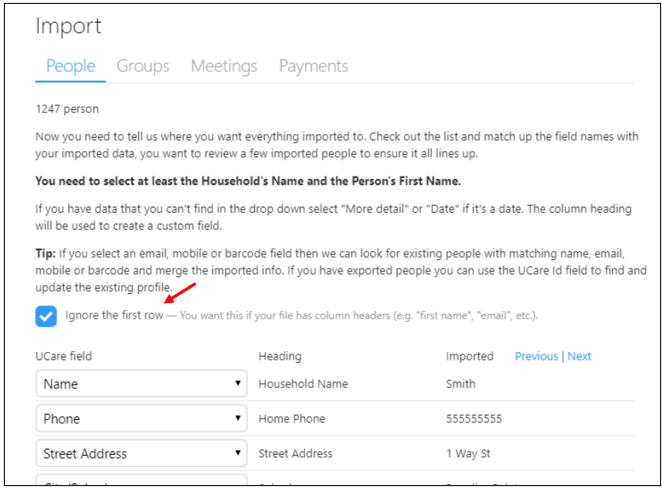Open the Name field dropdown
The height and width of the screenshot is (489, 662).
141,383
